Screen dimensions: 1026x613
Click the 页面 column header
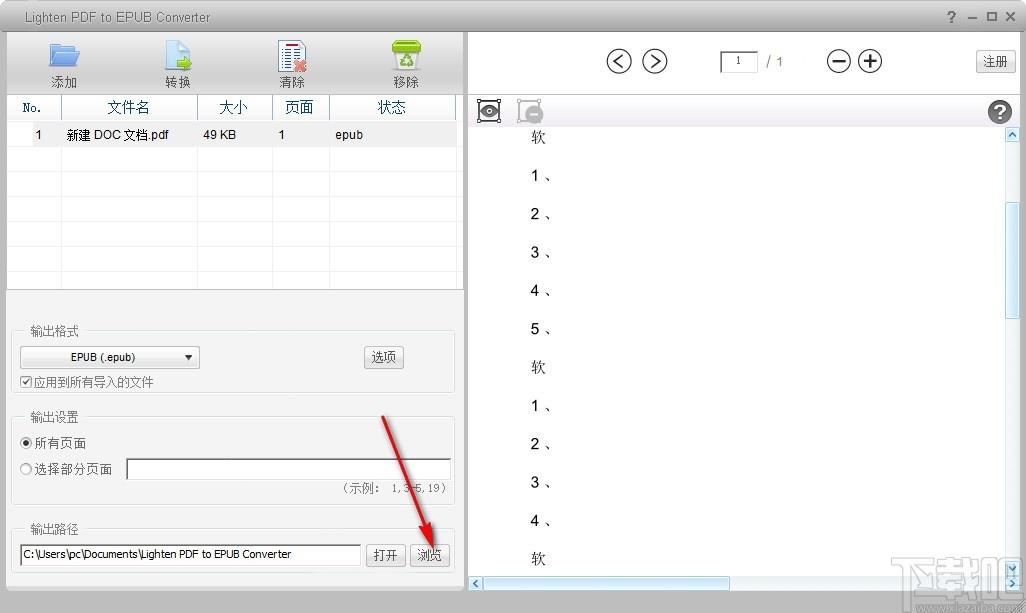click(300, 107)
